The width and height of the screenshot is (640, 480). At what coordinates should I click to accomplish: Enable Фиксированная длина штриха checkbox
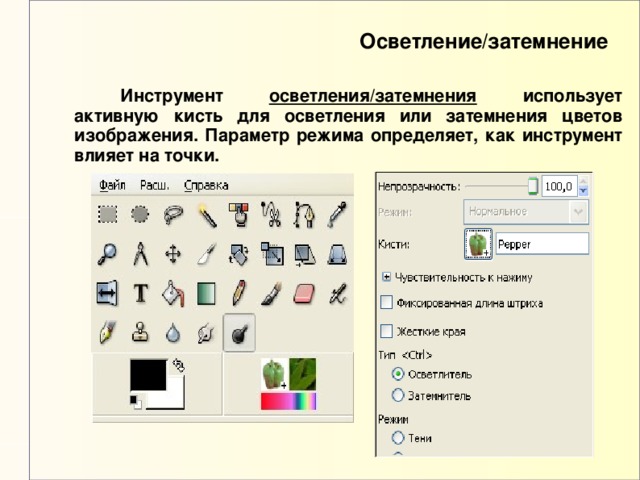pyautogui.click(x=386, y=303)
